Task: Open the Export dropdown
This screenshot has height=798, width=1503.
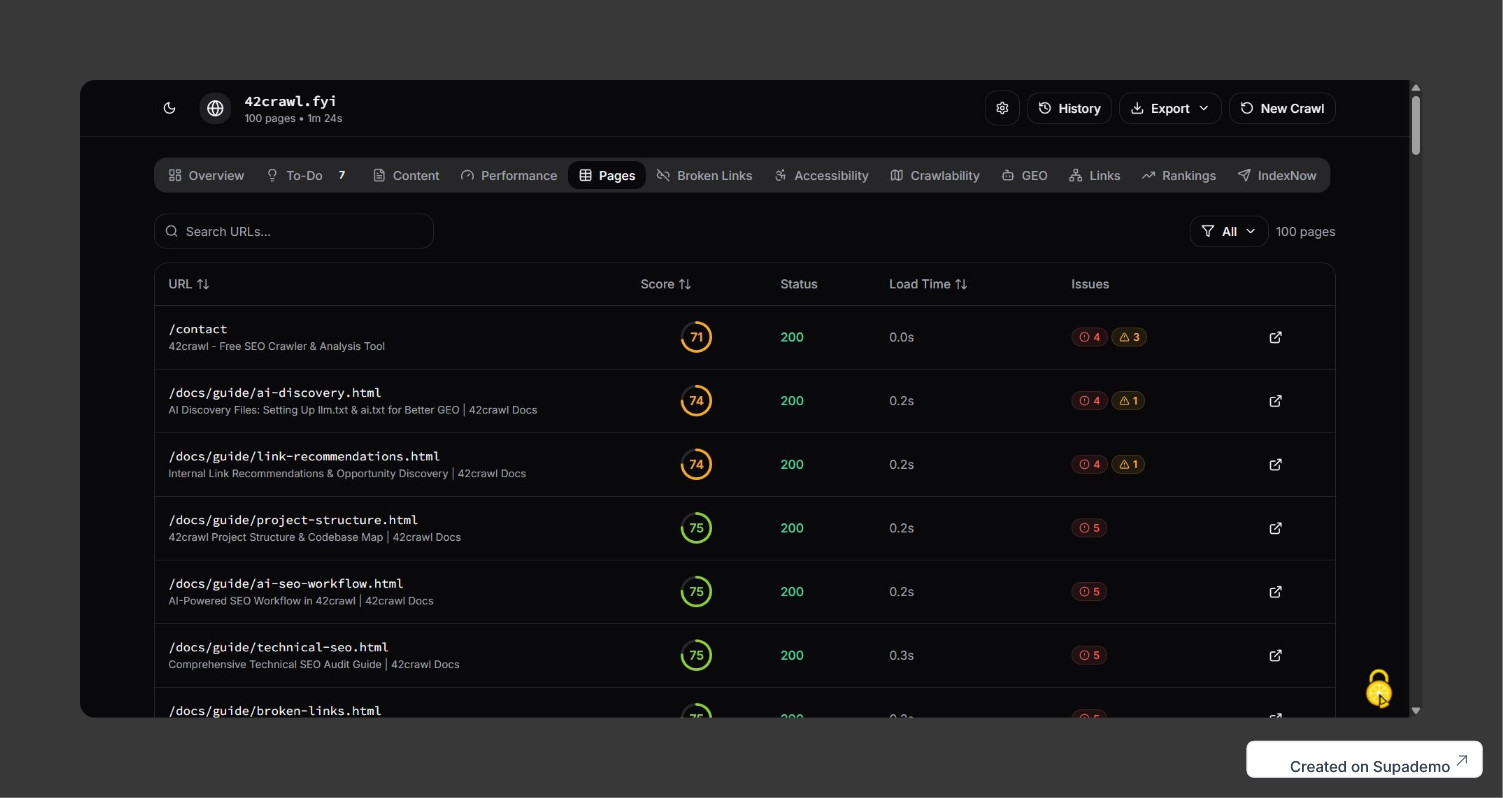Action: click(1169, 107)
